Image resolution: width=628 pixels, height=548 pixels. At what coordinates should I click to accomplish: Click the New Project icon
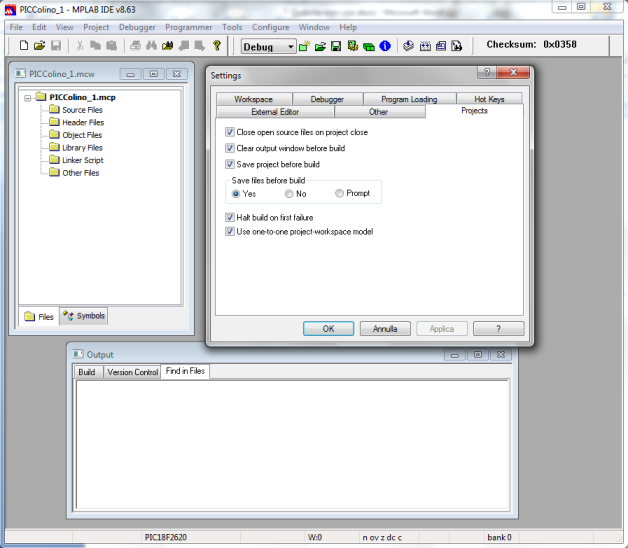304,46
